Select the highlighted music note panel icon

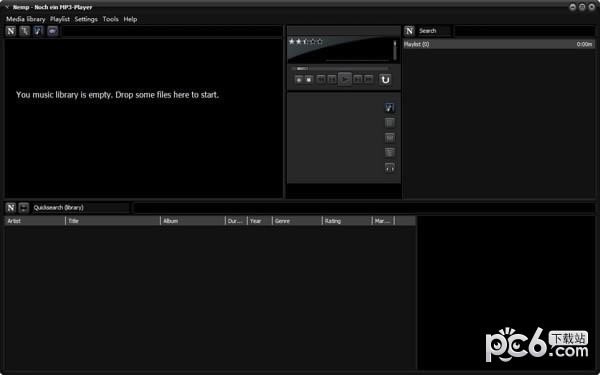click(390, 108)
